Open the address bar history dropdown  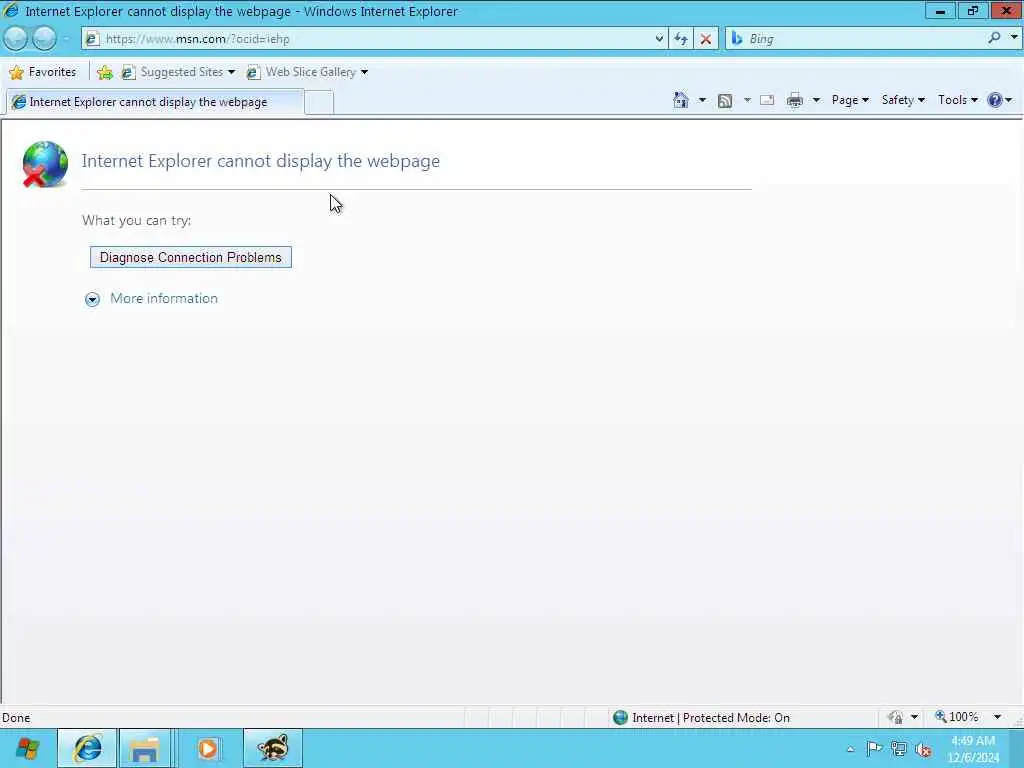click(x=659, y=39)
